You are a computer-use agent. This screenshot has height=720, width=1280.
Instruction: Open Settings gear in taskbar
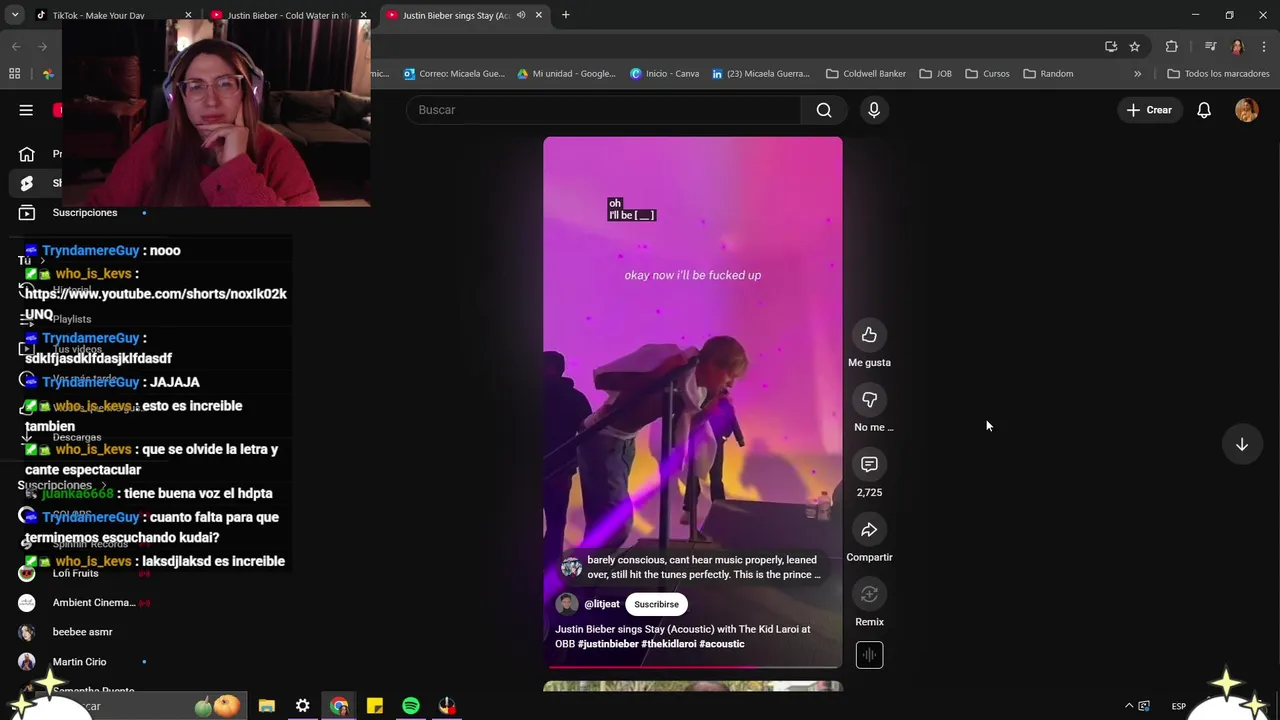[302, 706]
